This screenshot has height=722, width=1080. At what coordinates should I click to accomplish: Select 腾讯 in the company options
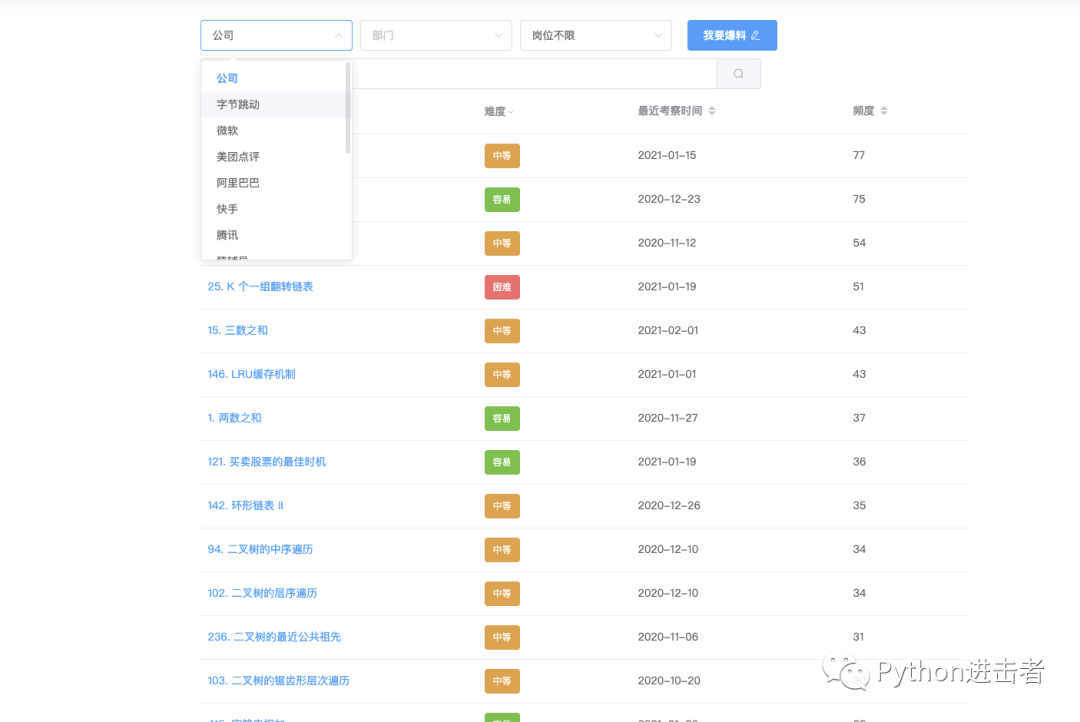tap(227, 234)
